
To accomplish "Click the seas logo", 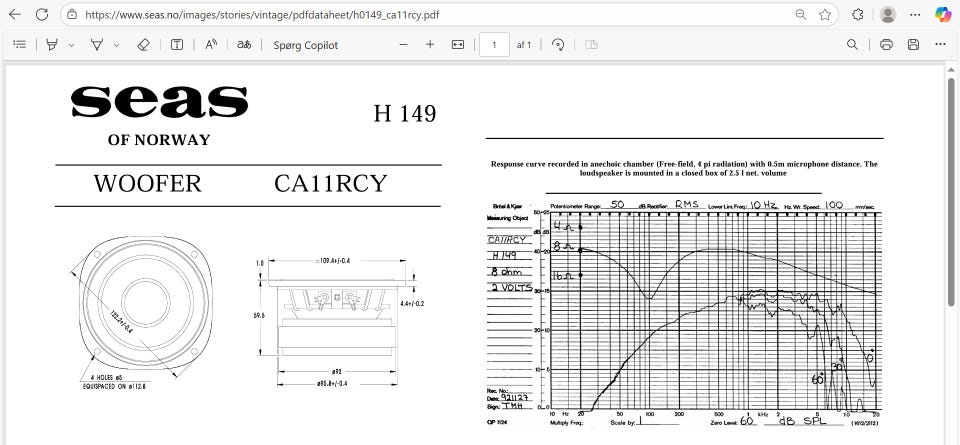I will (160, 102).
